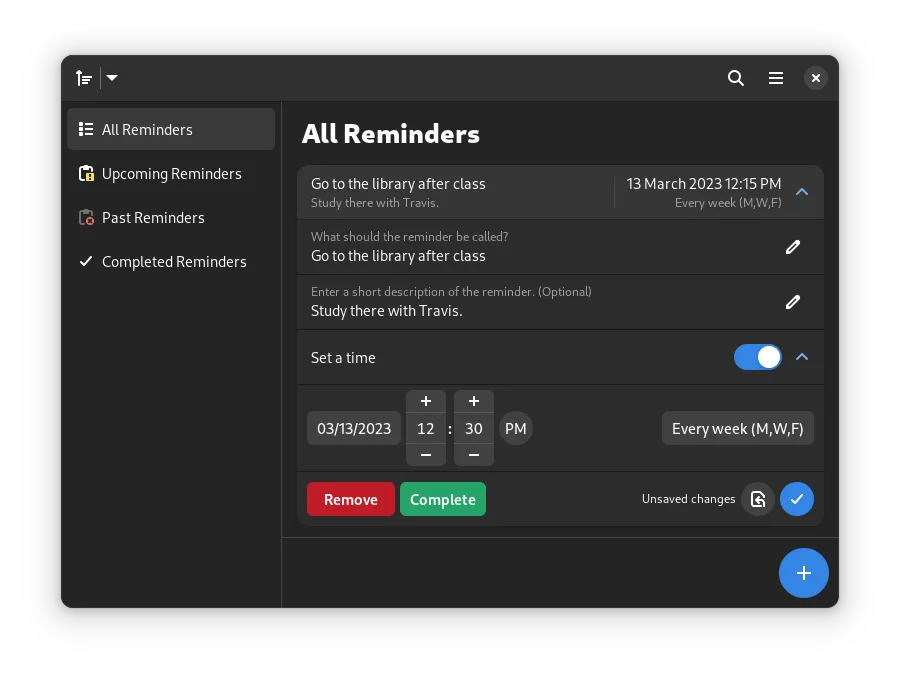Create a new reminder with the plus button
Image resolution: width=900 pixels, height=675 pixels.
pos(804,573)
